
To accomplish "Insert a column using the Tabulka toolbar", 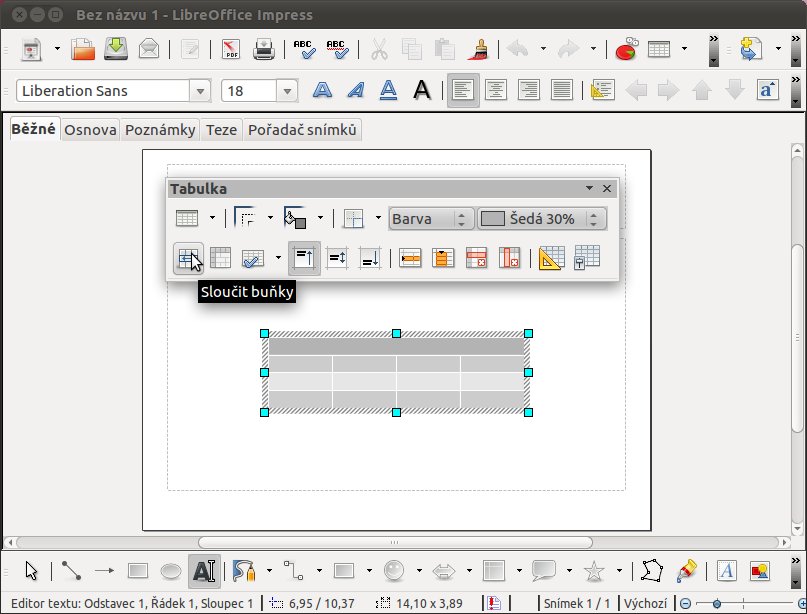I will (x=443, y=258).
